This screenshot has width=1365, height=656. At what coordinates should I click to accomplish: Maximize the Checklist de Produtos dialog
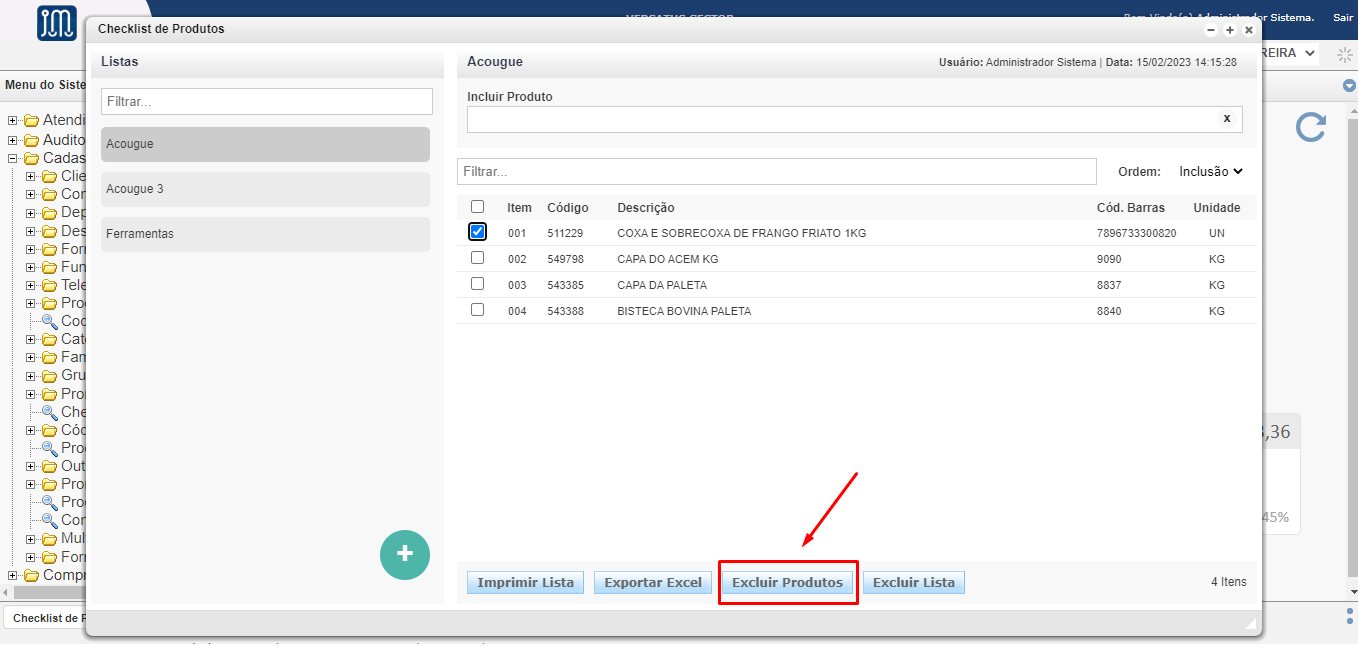coord(1230,30)
